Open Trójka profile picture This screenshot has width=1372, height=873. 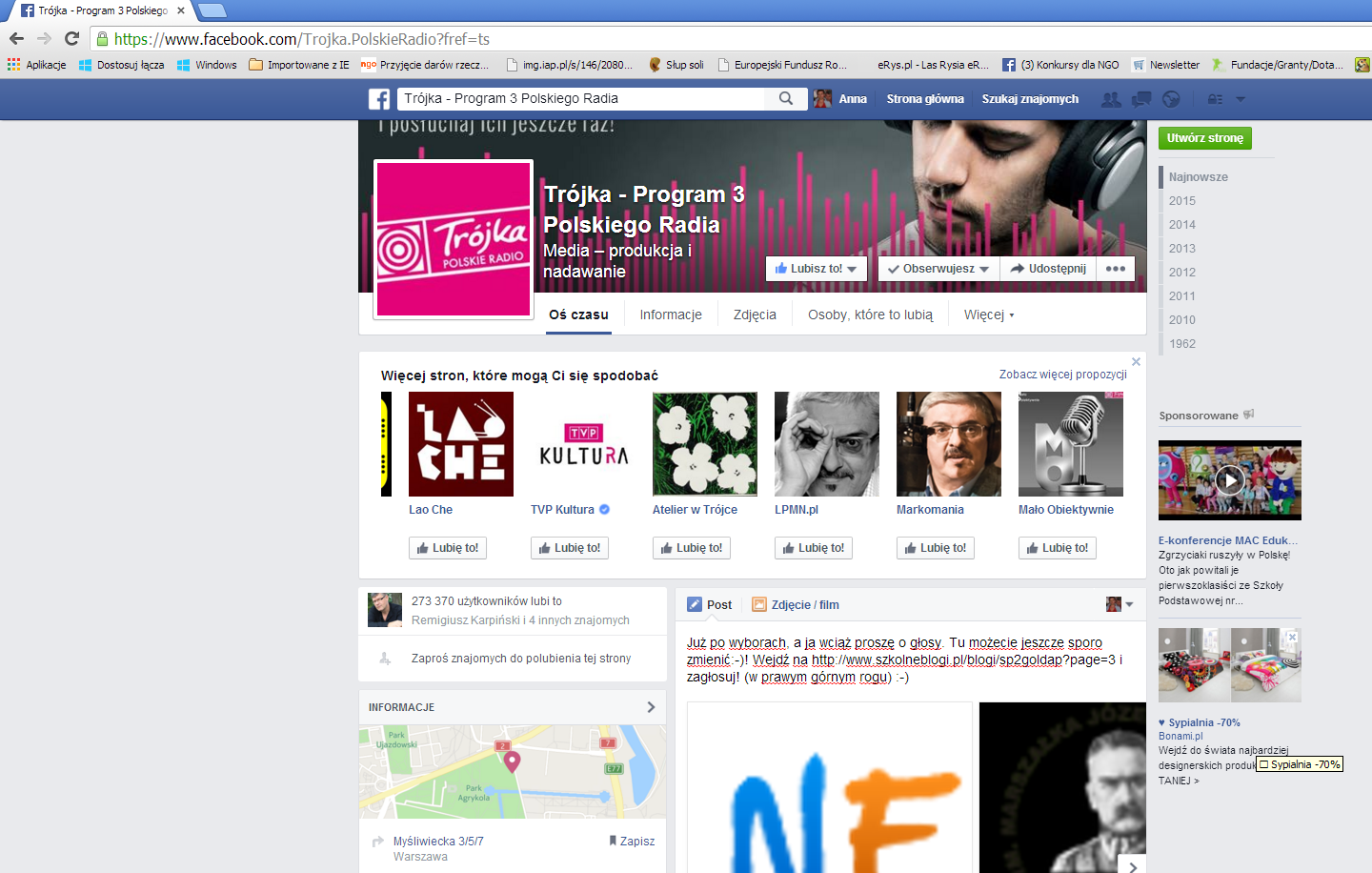click(x=454, y=239)
